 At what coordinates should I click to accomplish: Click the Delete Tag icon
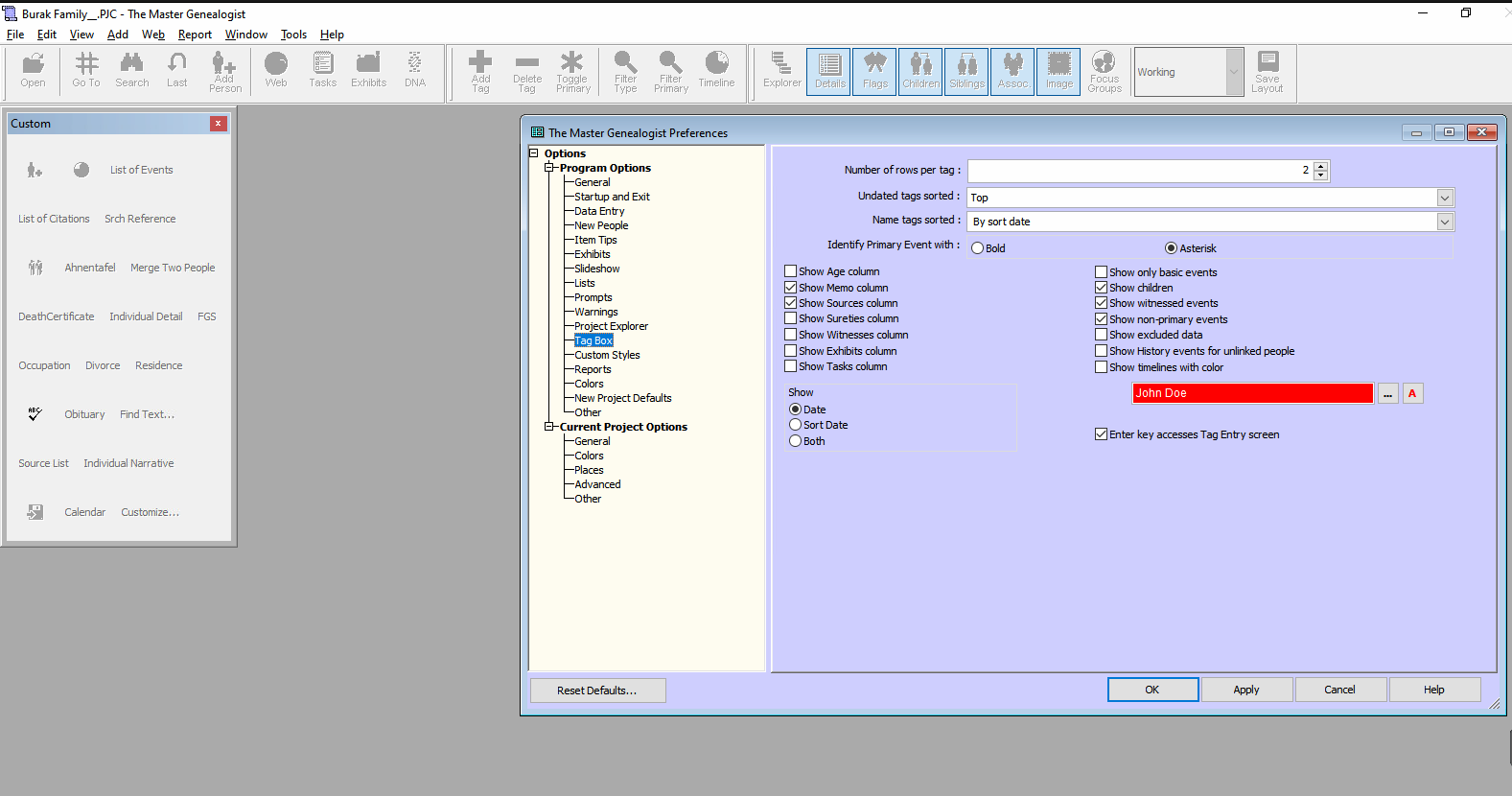click(x=527, y=72)
